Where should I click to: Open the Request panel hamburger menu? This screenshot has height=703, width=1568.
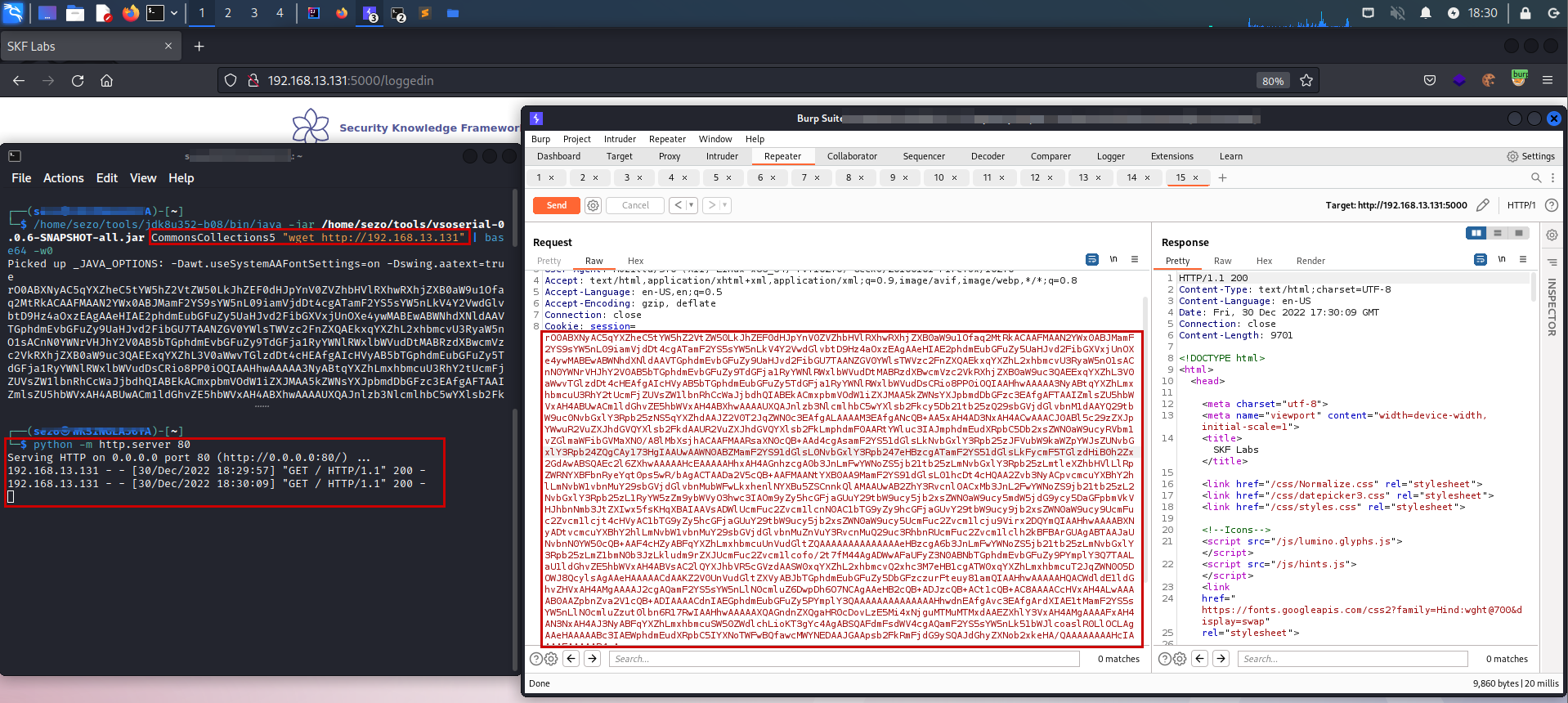tap(1135, 259)
